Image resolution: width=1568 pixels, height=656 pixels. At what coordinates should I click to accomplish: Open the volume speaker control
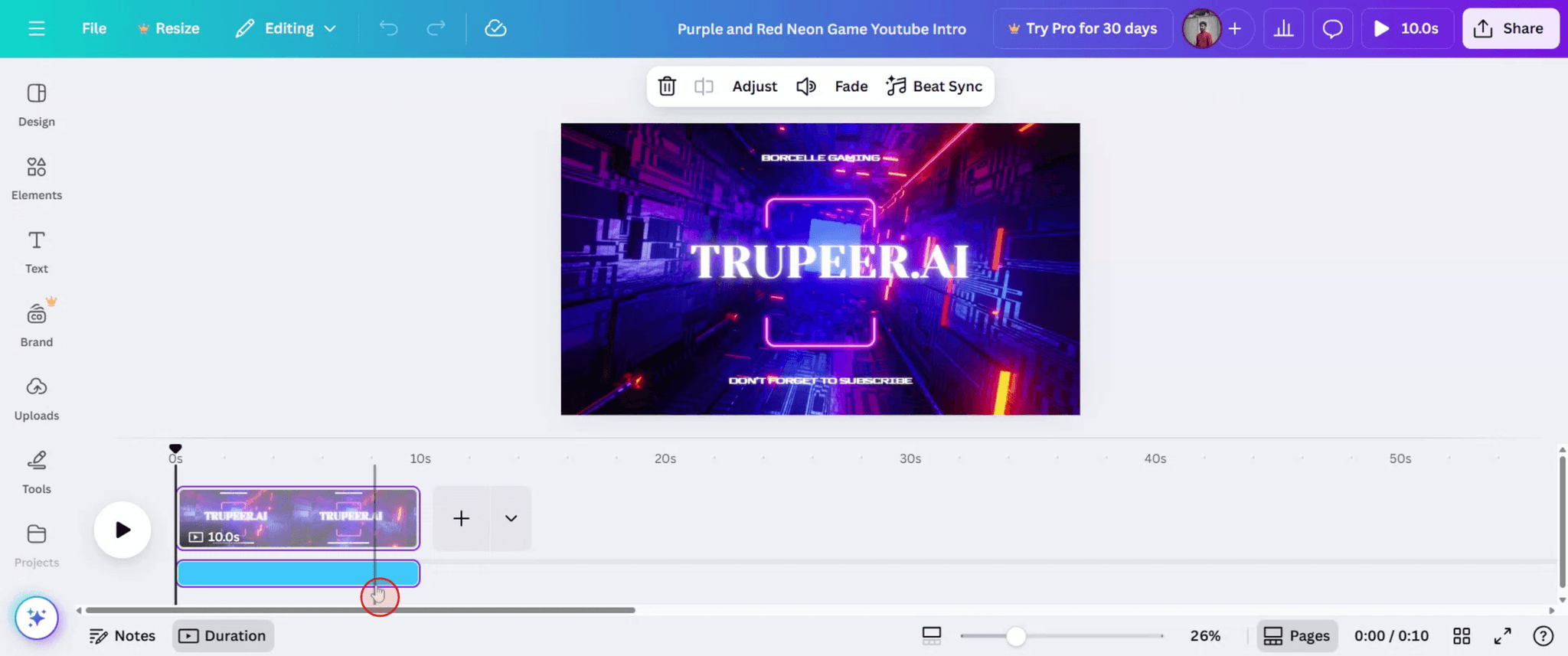pos(806,86)
